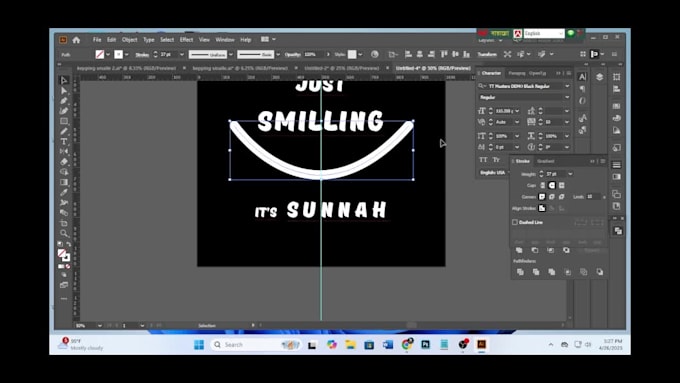680x383 pixels.
Task: Click the Transform link in control bar
Action: 487,54
